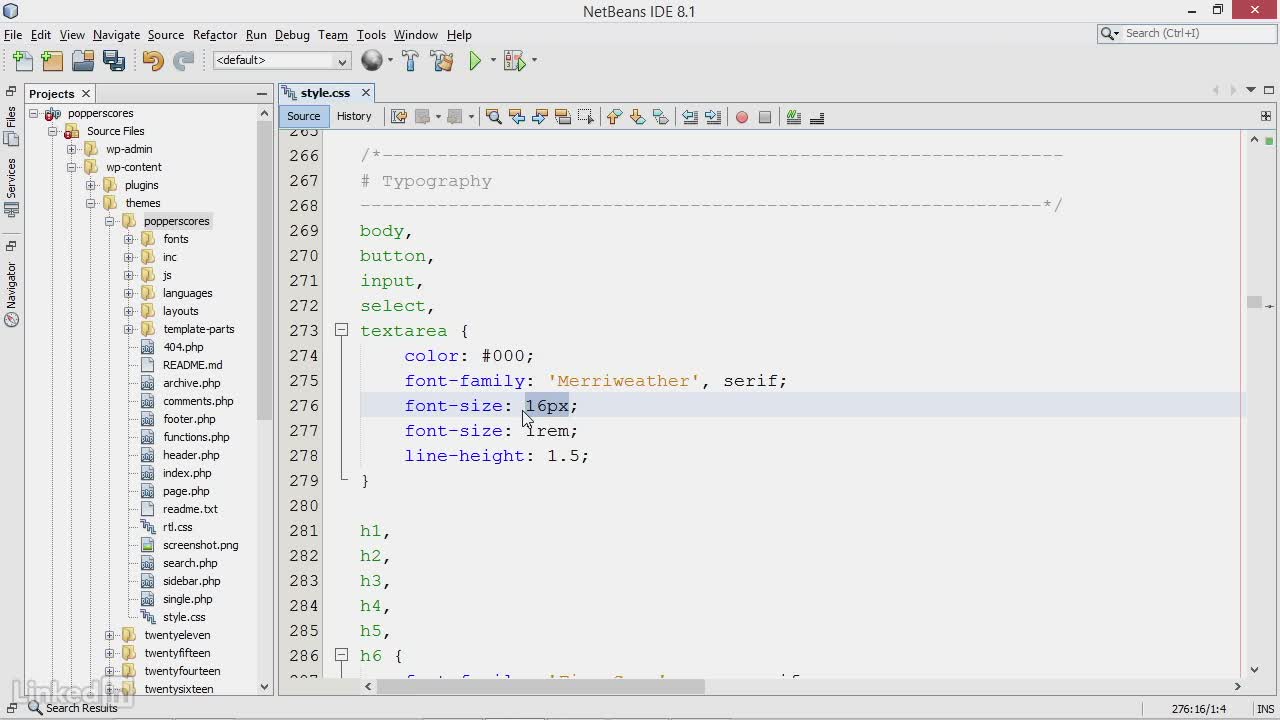Open the File menu
The image size is (1280, 720).
pos(13,34)
